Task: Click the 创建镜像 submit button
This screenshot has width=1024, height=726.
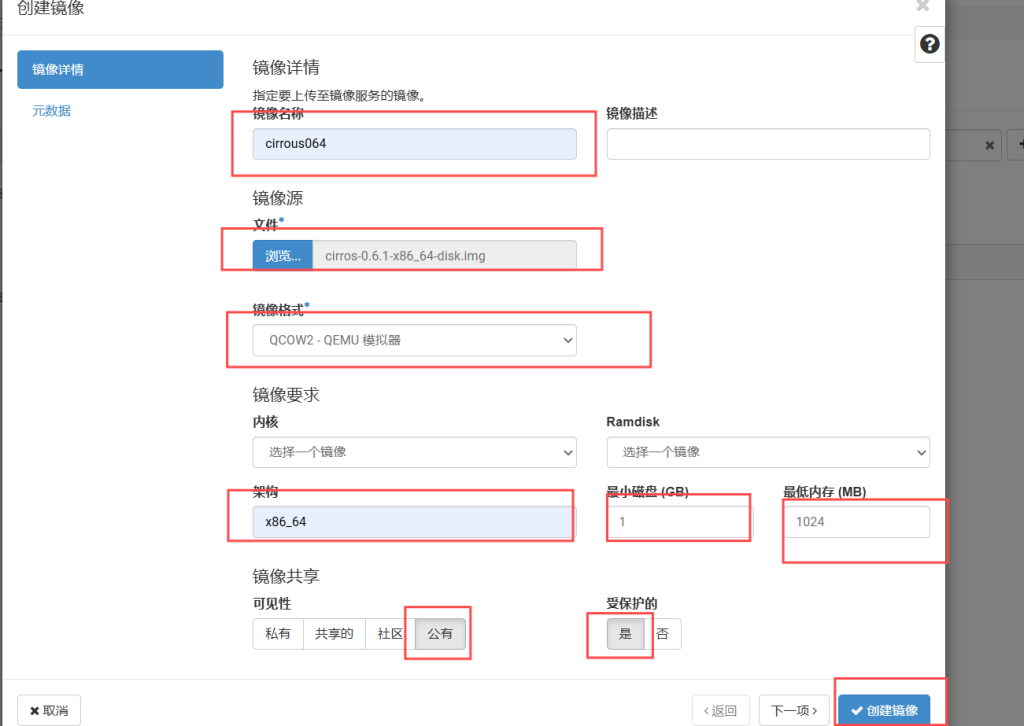Action: click(x=884, y=710)
